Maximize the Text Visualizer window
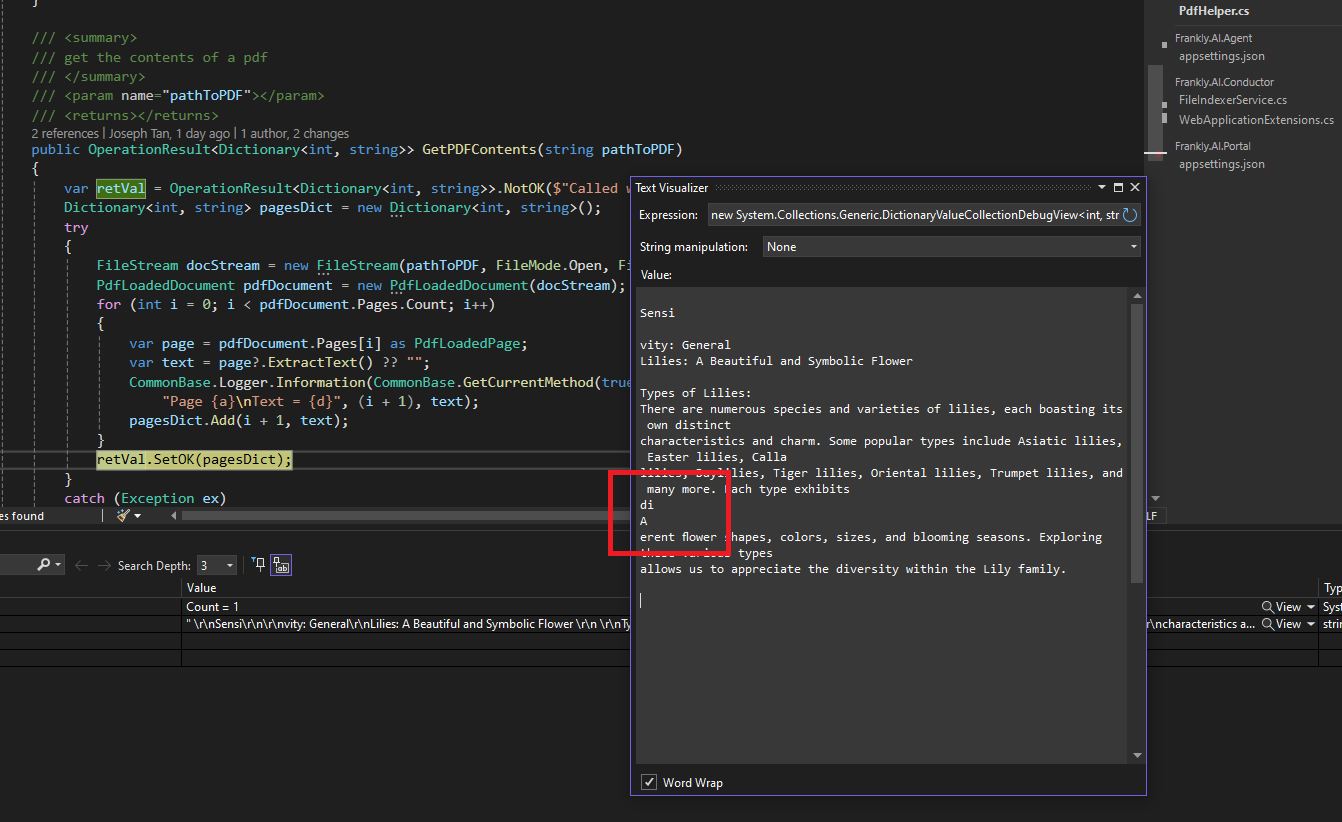 [1118, 187]
